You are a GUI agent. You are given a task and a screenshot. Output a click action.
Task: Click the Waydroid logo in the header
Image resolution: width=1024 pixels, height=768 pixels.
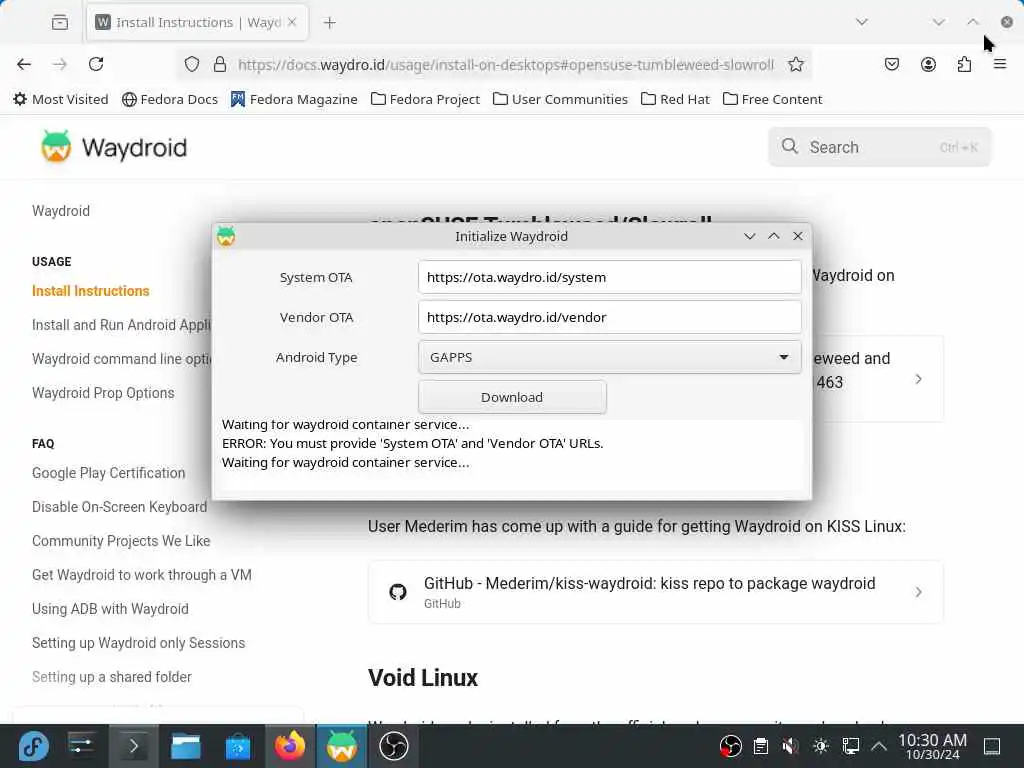(114, 147)
